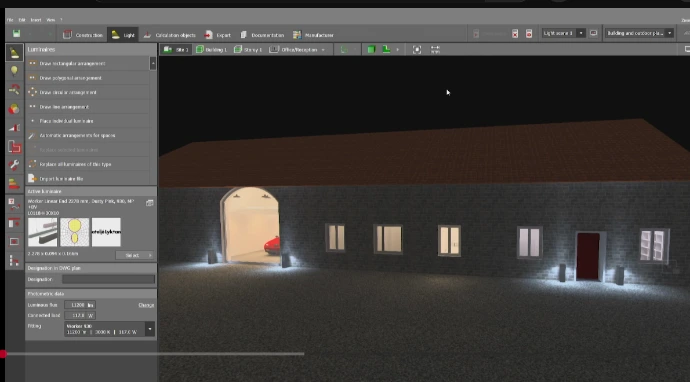The height and width of the screenshot is (382, 690).
Task: Click the zoom to fit view icon
Action: 417,50
